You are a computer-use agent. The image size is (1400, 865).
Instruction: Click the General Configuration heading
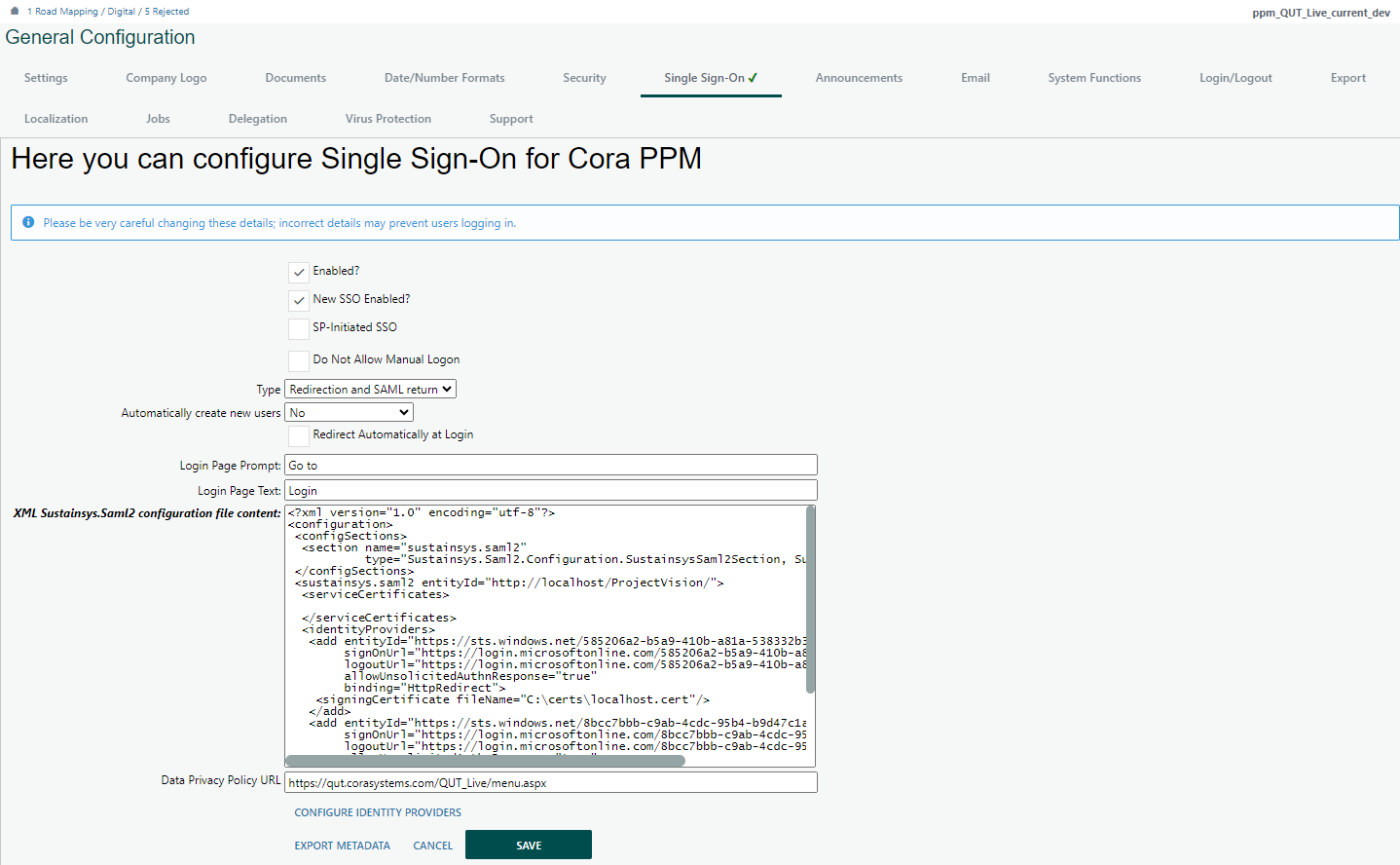click(x=100, y=37)
